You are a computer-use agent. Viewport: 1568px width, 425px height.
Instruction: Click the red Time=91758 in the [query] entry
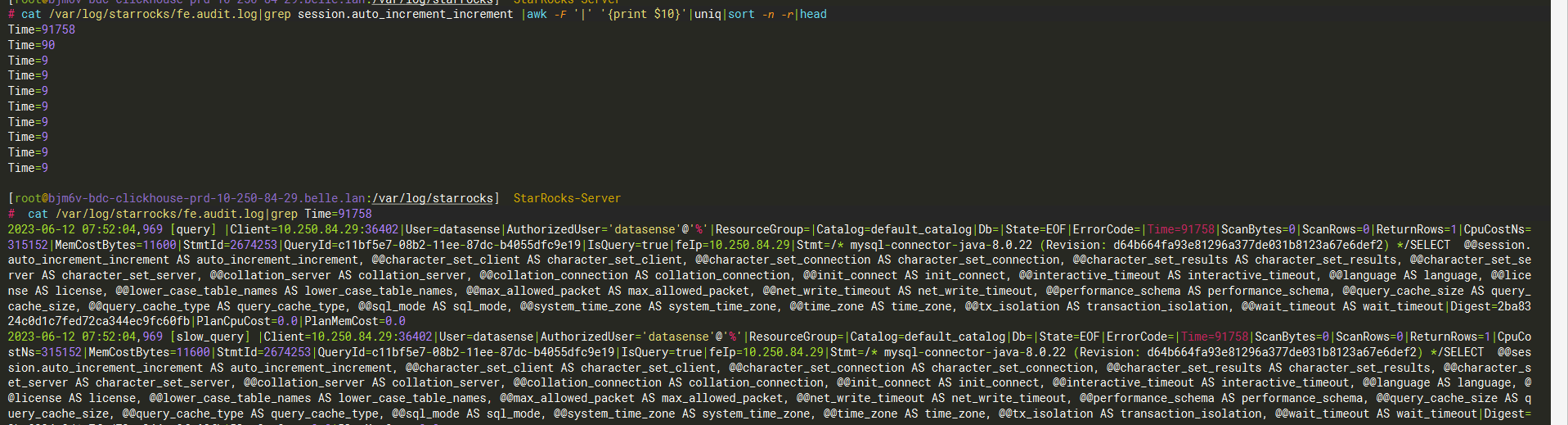pyautogui.click(x=1181, y=229)
